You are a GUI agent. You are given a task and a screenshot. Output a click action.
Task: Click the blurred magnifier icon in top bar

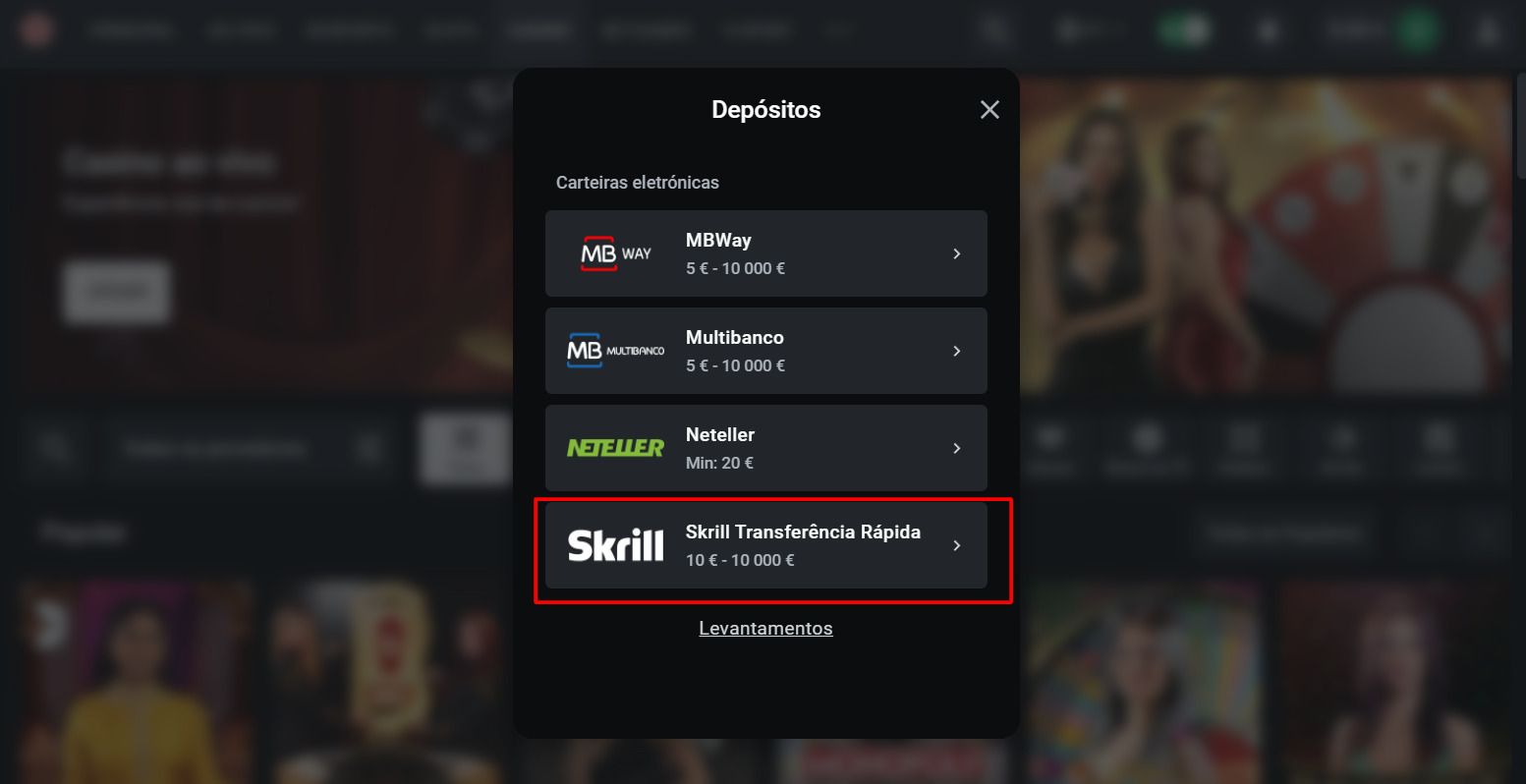click(x=995, y=31)
